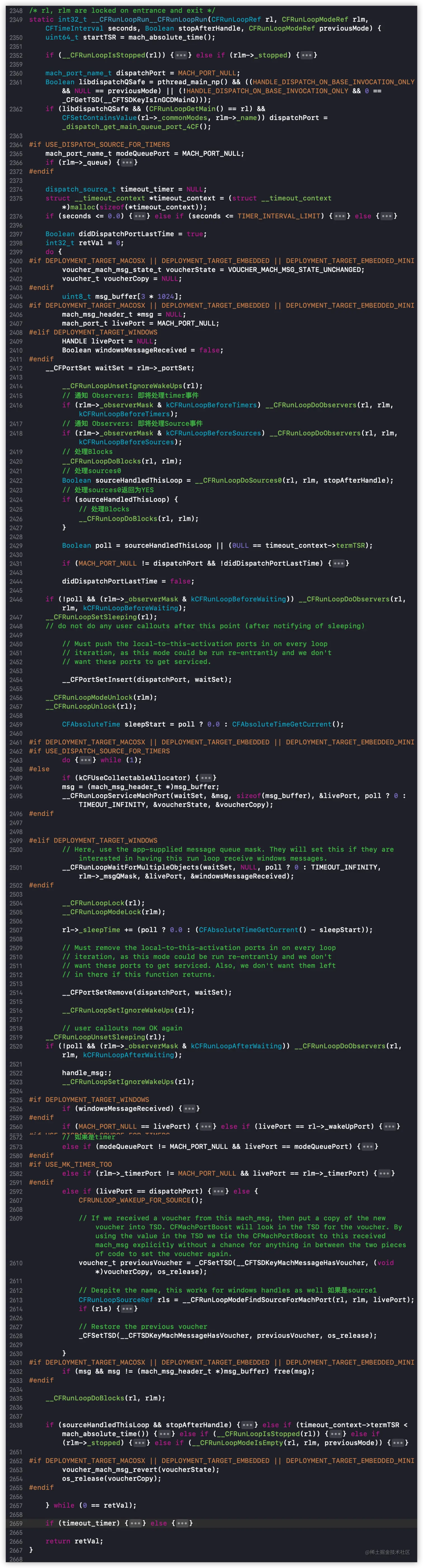Expand folded else block after "if (timeout_timer)"
Viewport: 423px width, 1568px height.
181,1523
